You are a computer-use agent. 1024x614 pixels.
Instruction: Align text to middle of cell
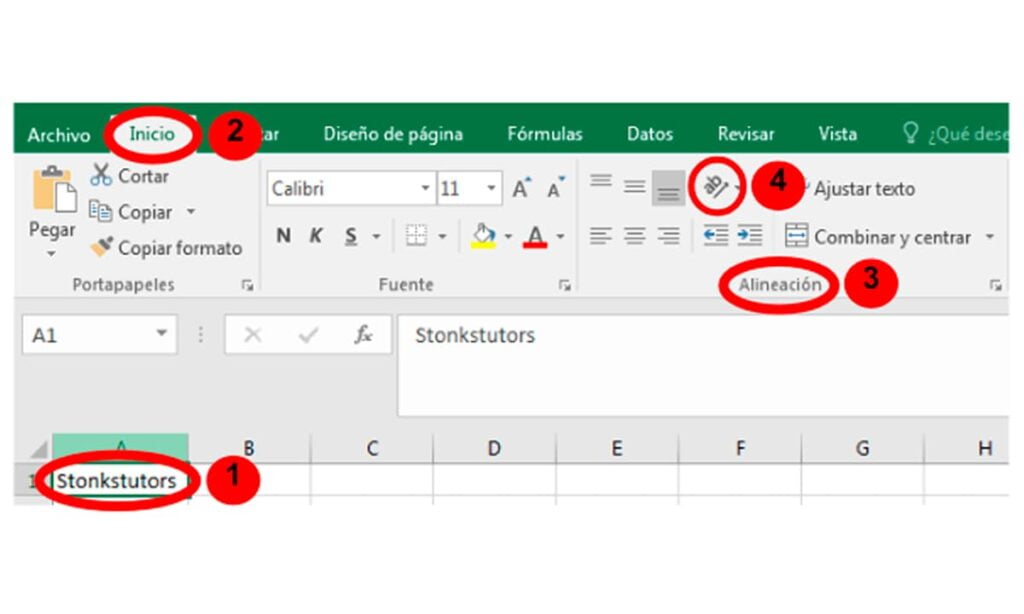[x=634, y=187]
